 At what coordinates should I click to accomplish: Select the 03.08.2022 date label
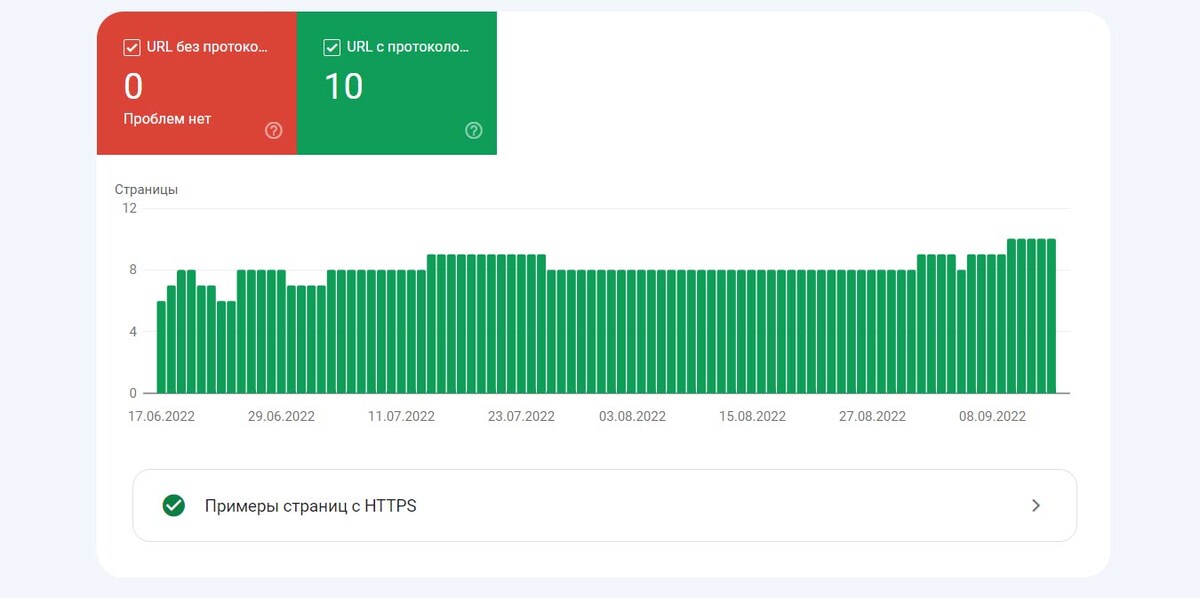point(630,417)
